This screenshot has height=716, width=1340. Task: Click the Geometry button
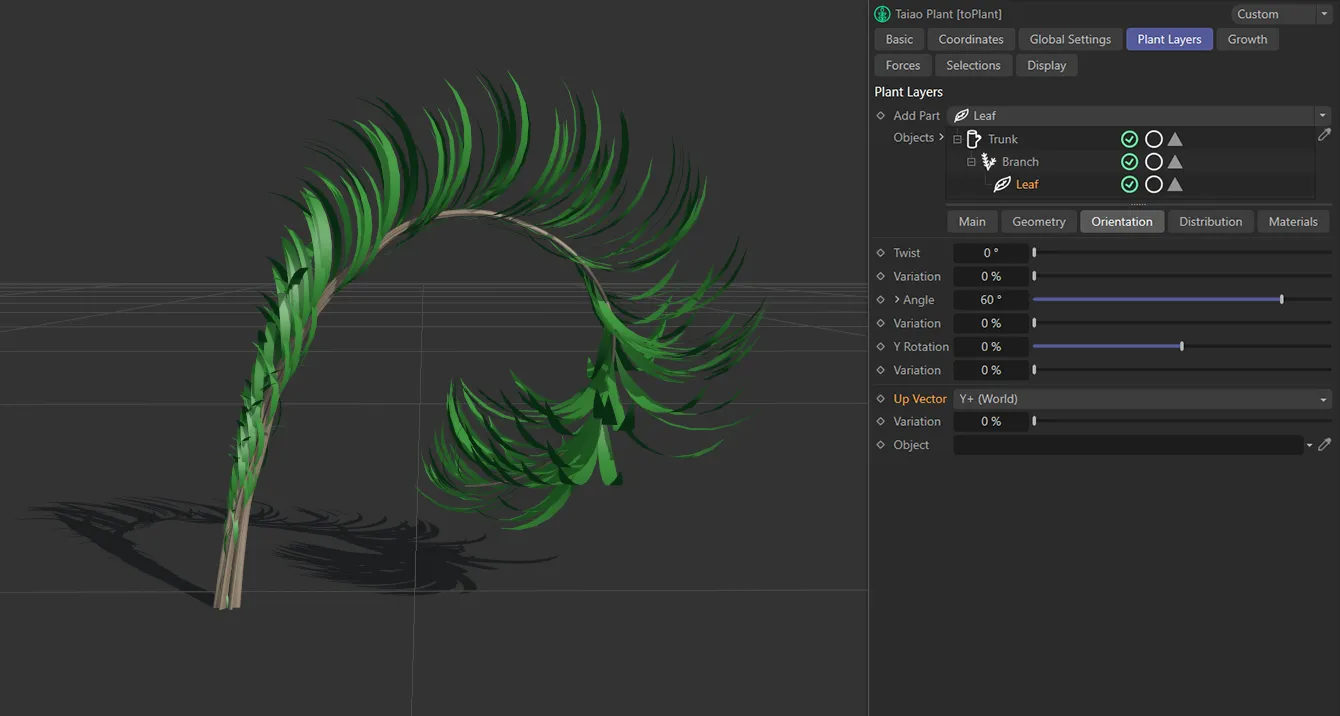tap(1038, 221)
